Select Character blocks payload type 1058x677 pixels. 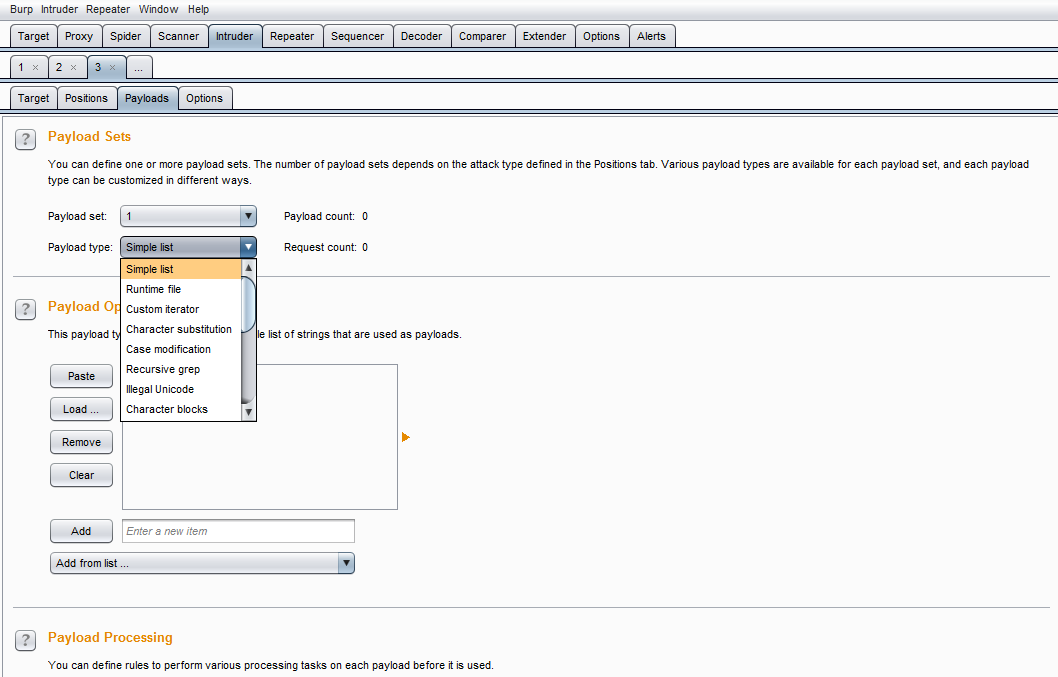click(x=181, y=409)
